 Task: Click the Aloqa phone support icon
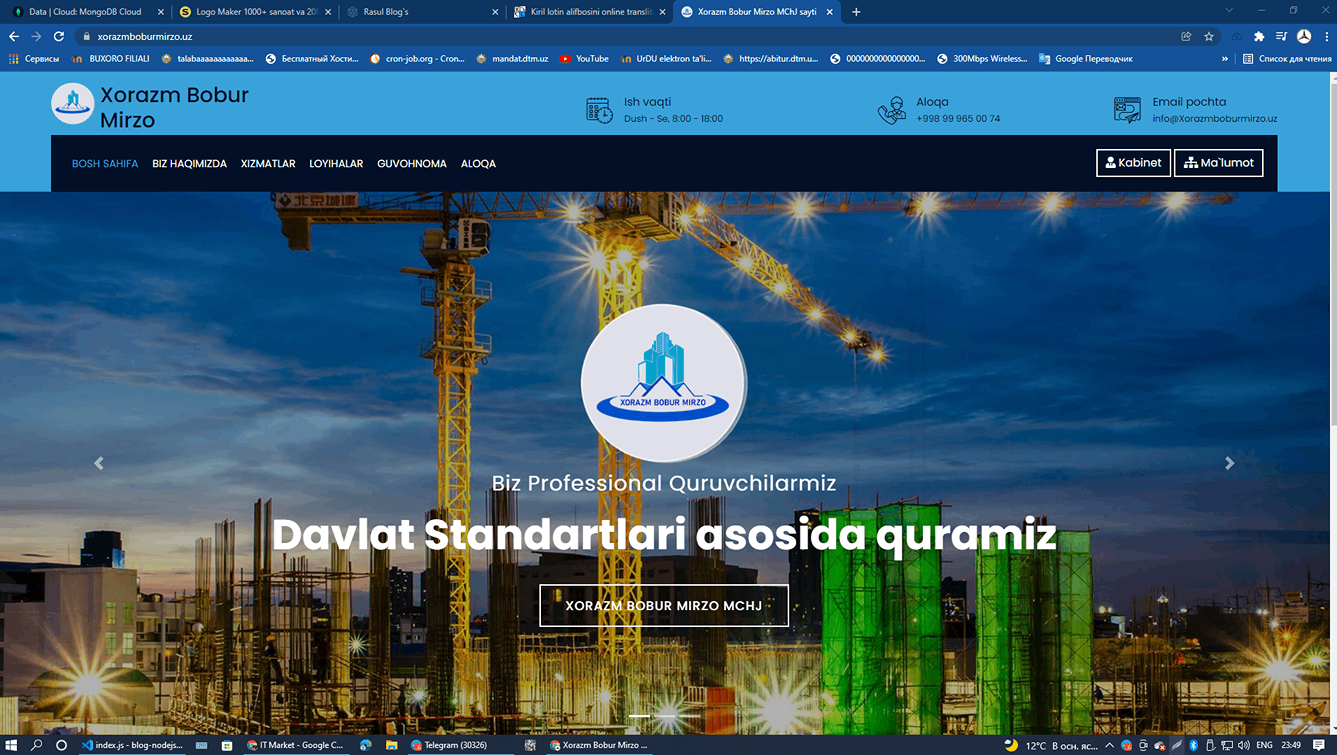tap(891, 110)
